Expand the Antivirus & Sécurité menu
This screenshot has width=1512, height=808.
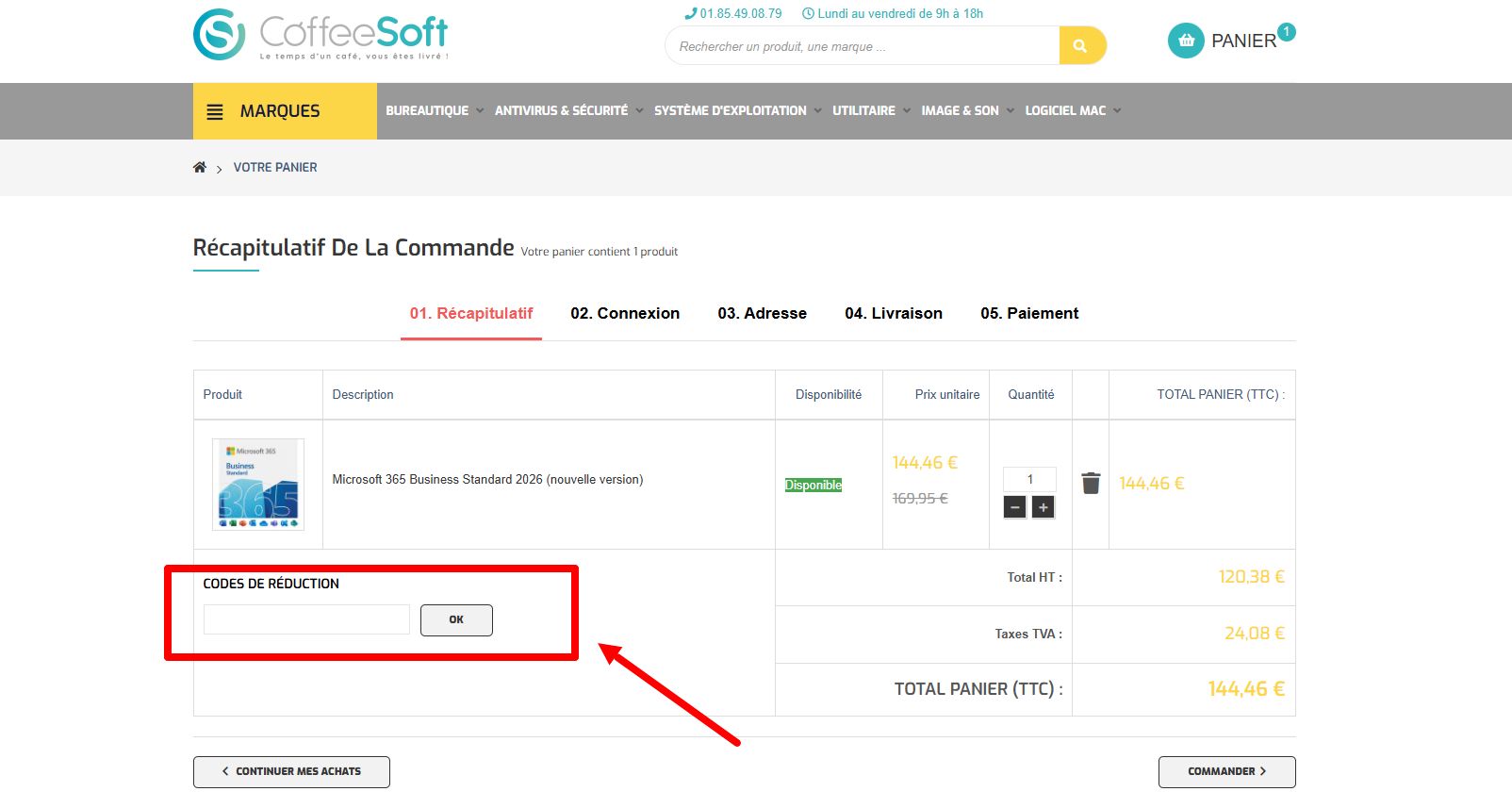[x=569, y=110]
